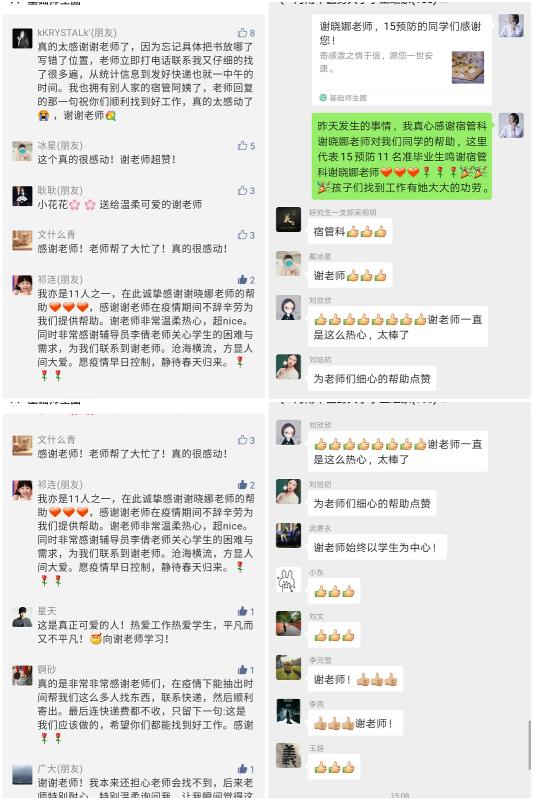533x800 pixels.
Task: Open 冰星's avatar in the comment list
Action: (x=22, y=152)
